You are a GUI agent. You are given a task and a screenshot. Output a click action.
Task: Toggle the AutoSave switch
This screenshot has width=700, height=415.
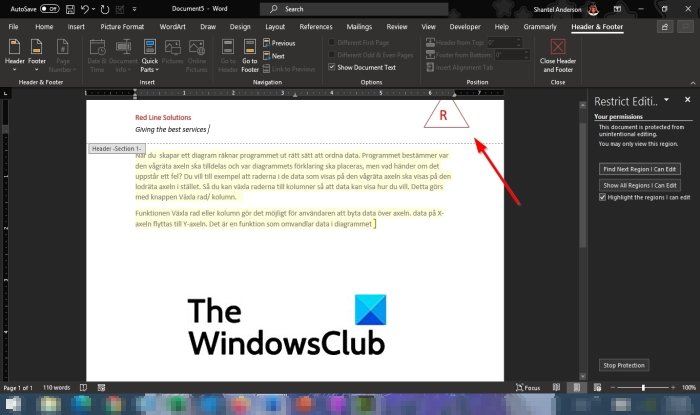50,9
